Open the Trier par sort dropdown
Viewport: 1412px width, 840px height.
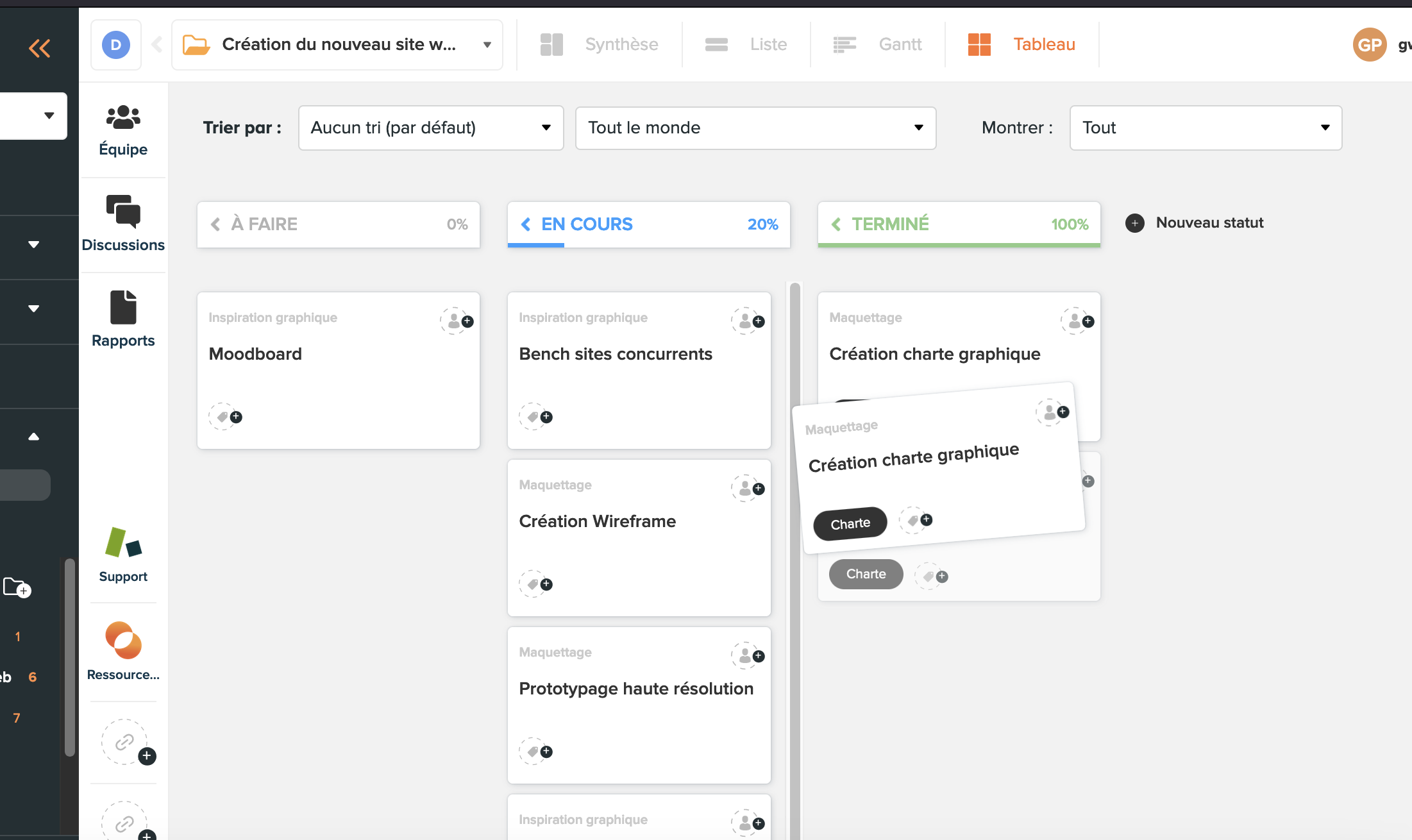coord(431,128)
